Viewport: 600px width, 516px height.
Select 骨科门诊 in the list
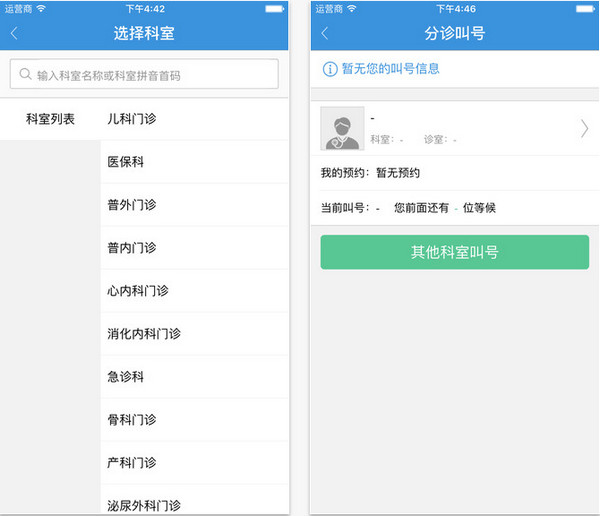point(132,420)
